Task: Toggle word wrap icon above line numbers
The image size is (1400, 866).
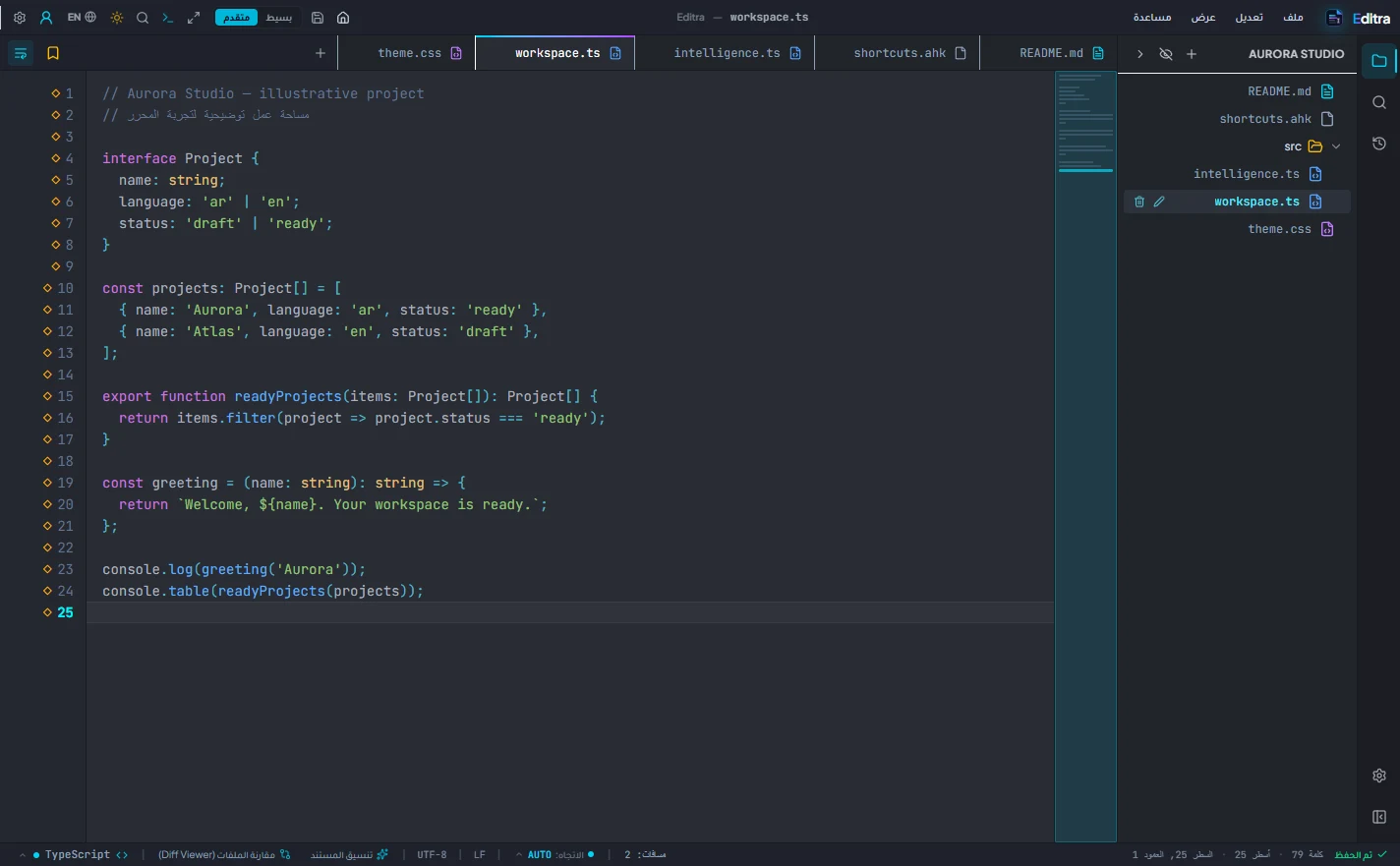Action: (21, 53)
